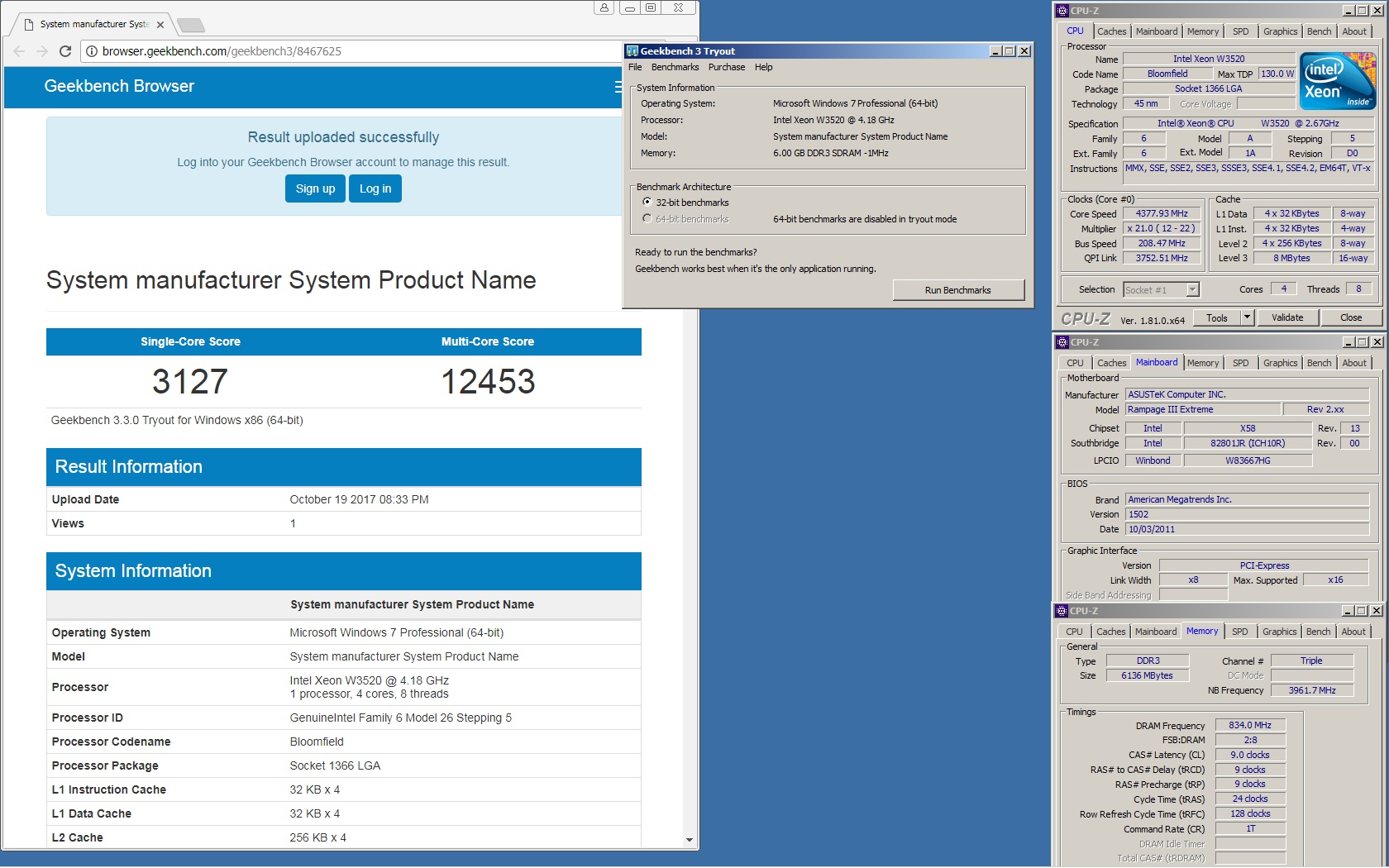This screenshot has height=868, width=1389.
Task: Click the Rampage III Extreme model field
Action: (1202, 409)
